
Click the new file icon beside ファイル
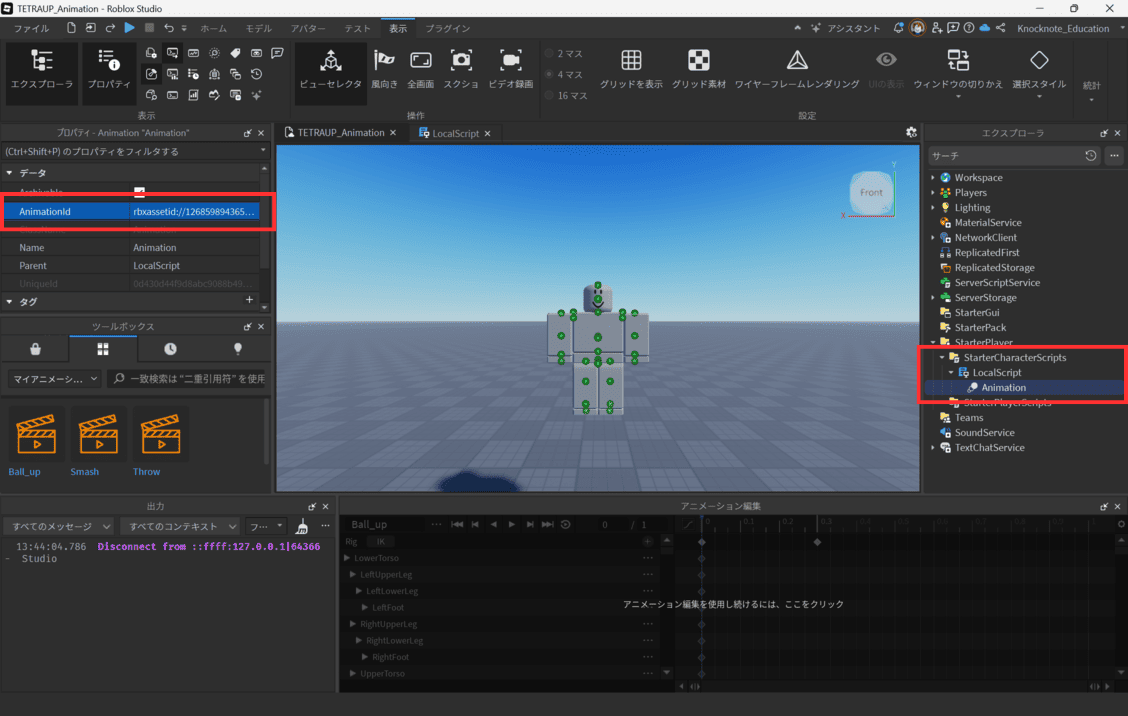point(71,28)
